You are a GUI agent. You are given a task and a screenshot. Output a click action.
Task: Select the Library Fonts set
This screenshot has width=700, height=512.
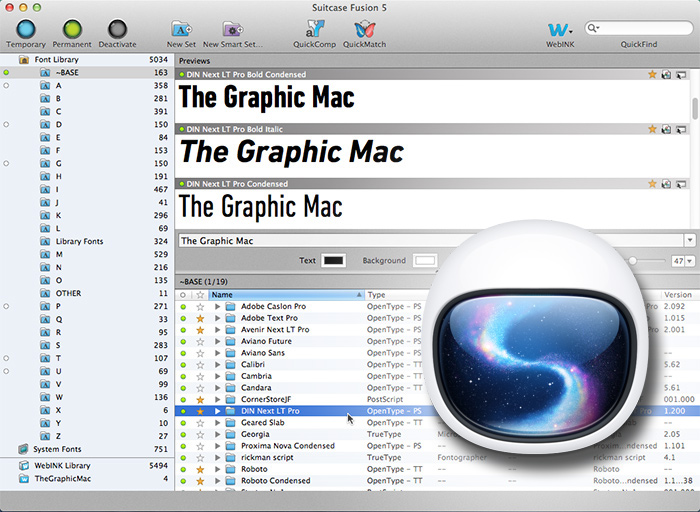coord(87,241)
